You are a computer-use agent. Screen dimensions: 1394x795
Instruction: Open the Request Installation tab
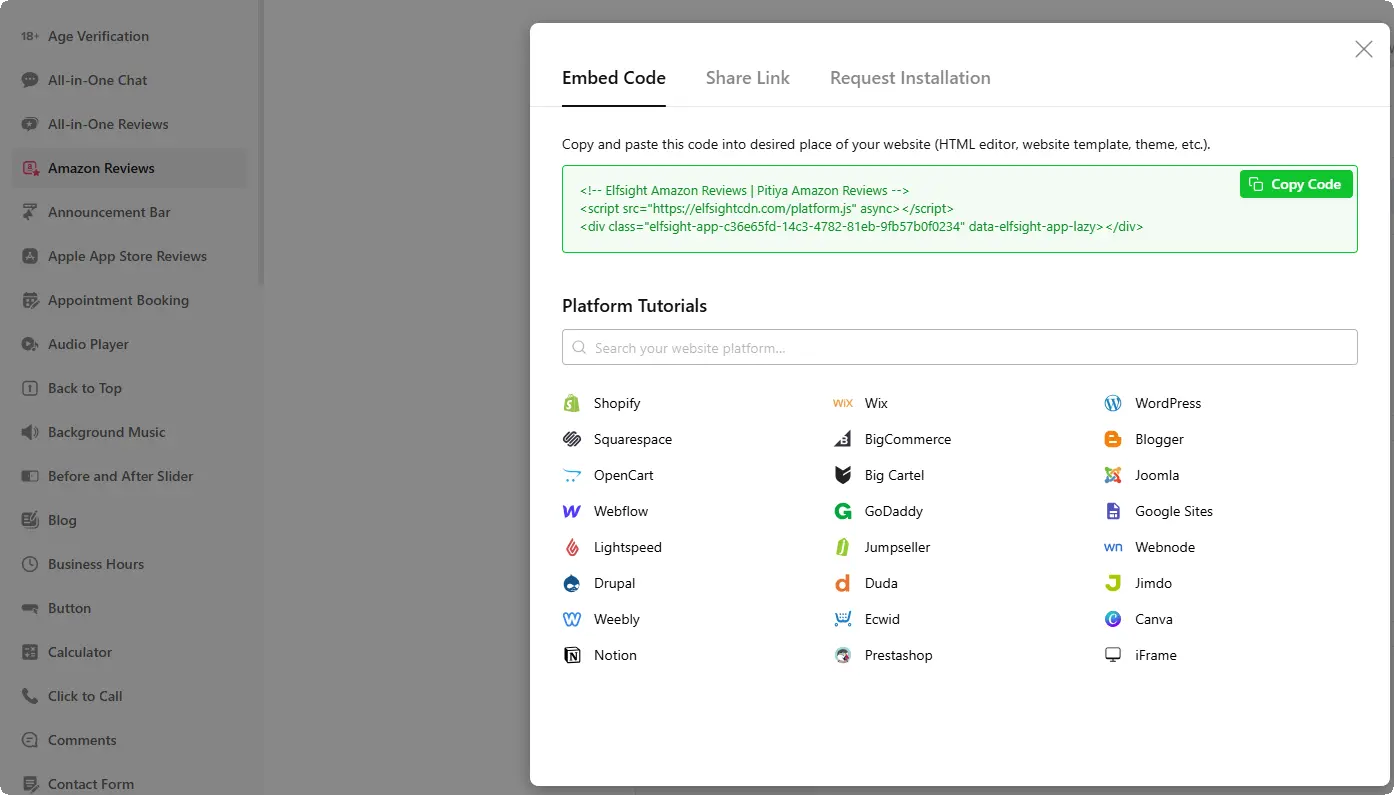(x=910, y=78)
